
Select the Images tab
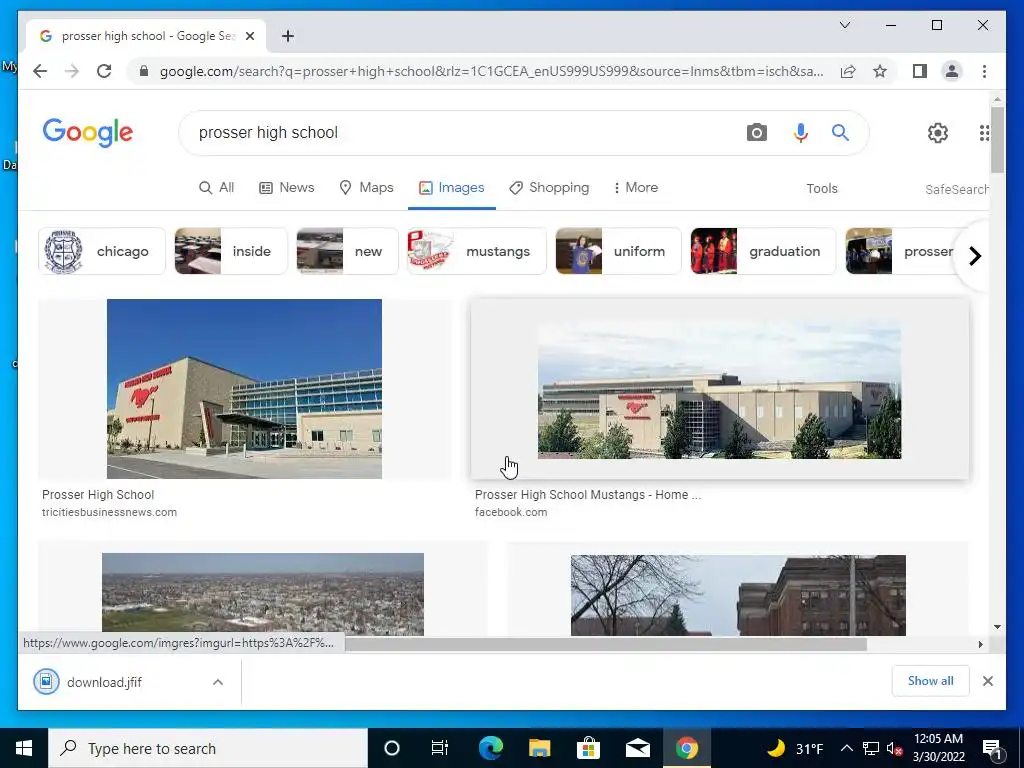451,187
